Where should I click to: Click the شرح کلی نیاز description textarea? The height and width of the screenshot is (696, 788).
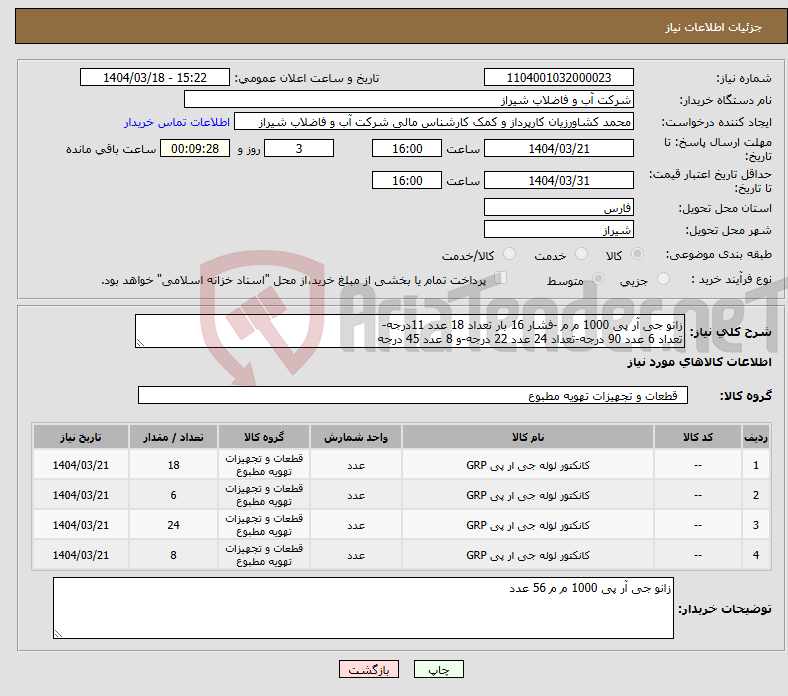click(x=410, y=331)
